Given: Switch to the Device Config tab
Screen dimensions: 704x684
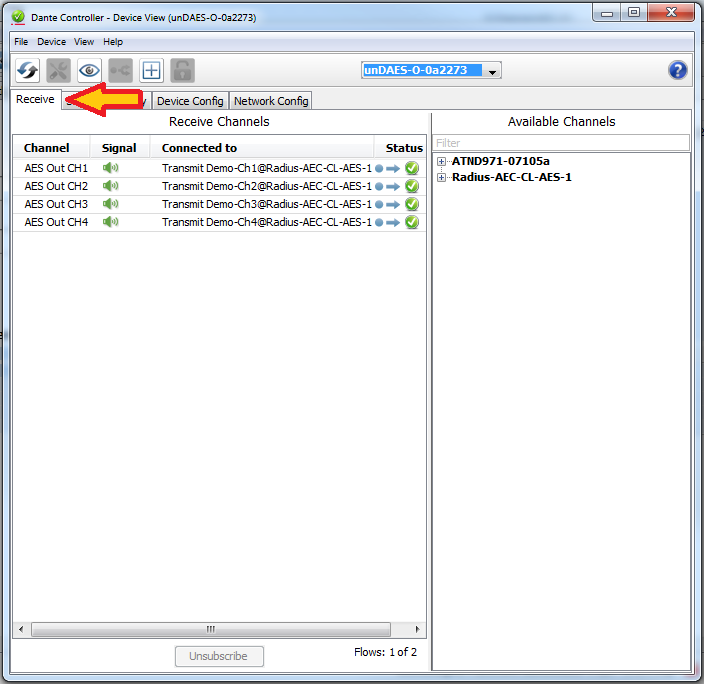Looking at the screenshot, I should click(x=190, y=101).
